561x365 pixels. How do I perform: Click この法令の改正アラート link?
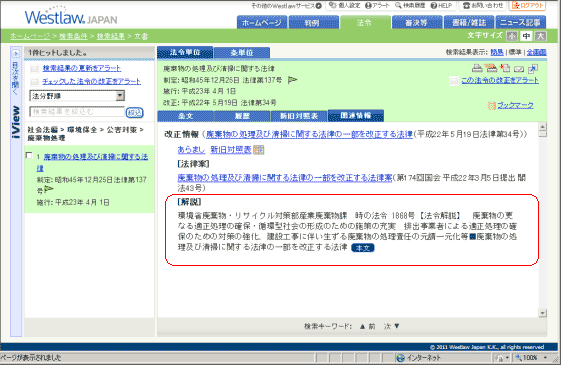click(500, 81)
